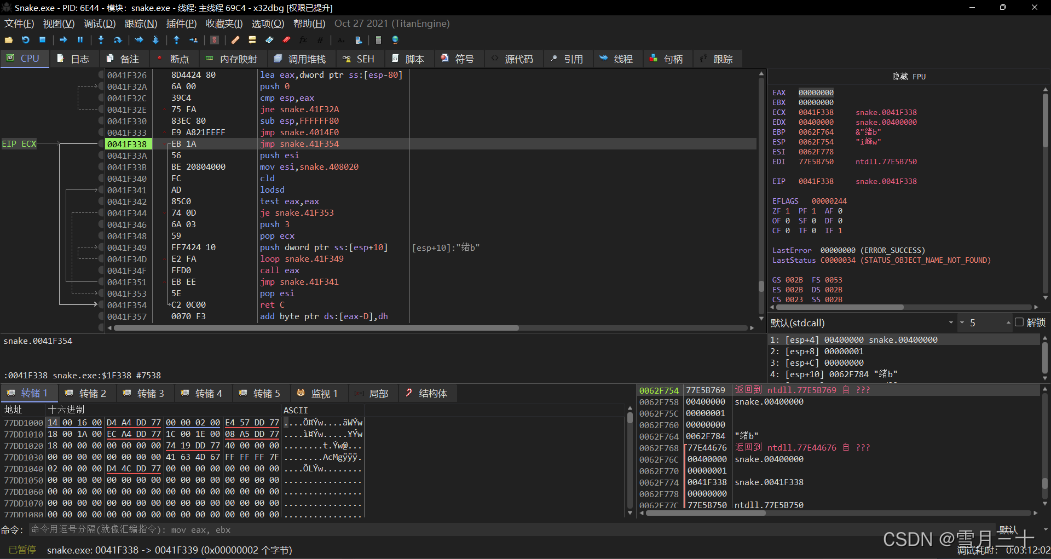The height and width of the screenshot is (559, 1051).
Task: Toggle breakpoint bullet at 0041F349
Action: tap(101, 247)
